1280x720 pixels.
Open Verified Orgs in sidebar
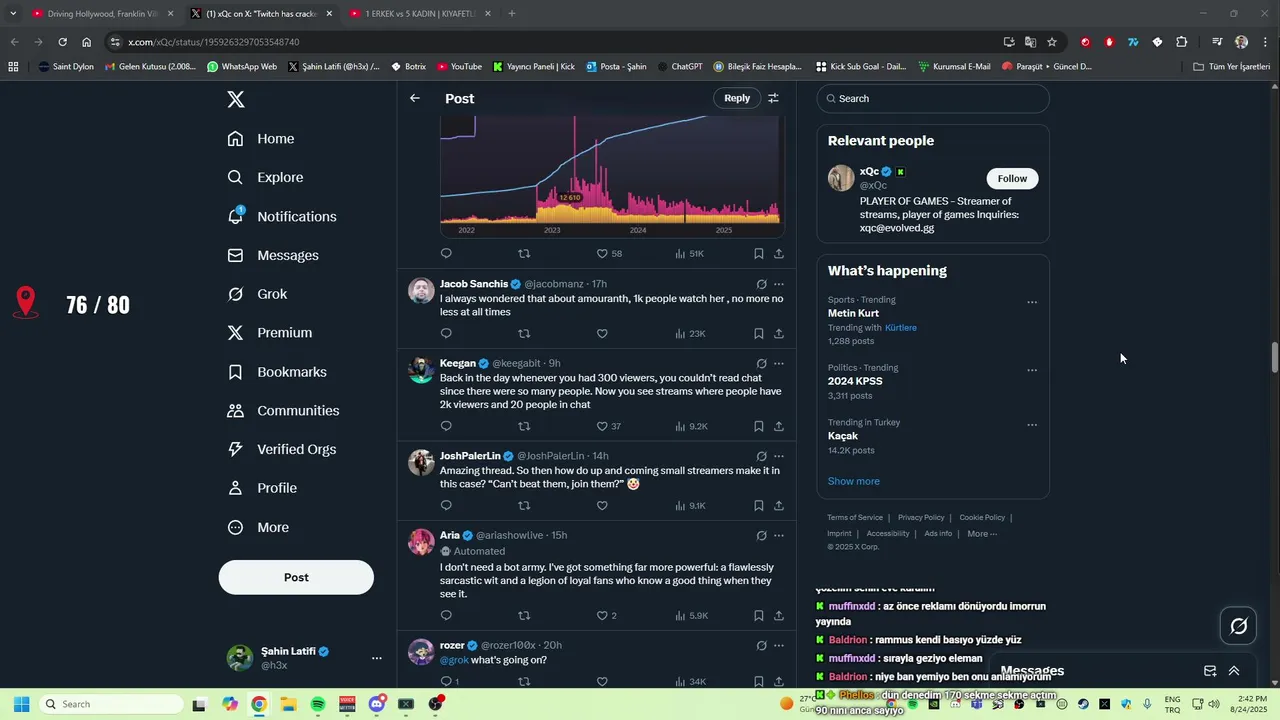pyautogui.click(x=282, y=450)
